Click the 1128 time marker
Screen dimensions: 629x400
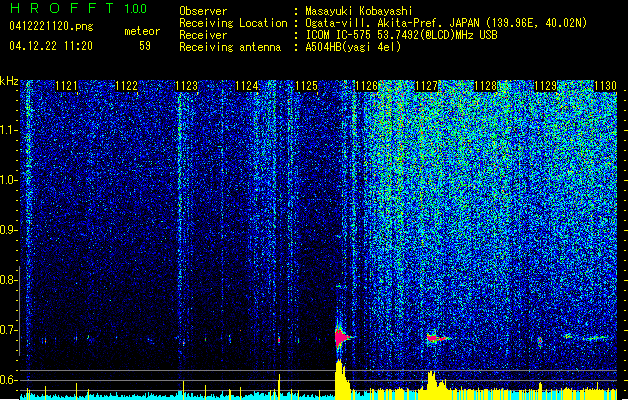tap(485, 86)
